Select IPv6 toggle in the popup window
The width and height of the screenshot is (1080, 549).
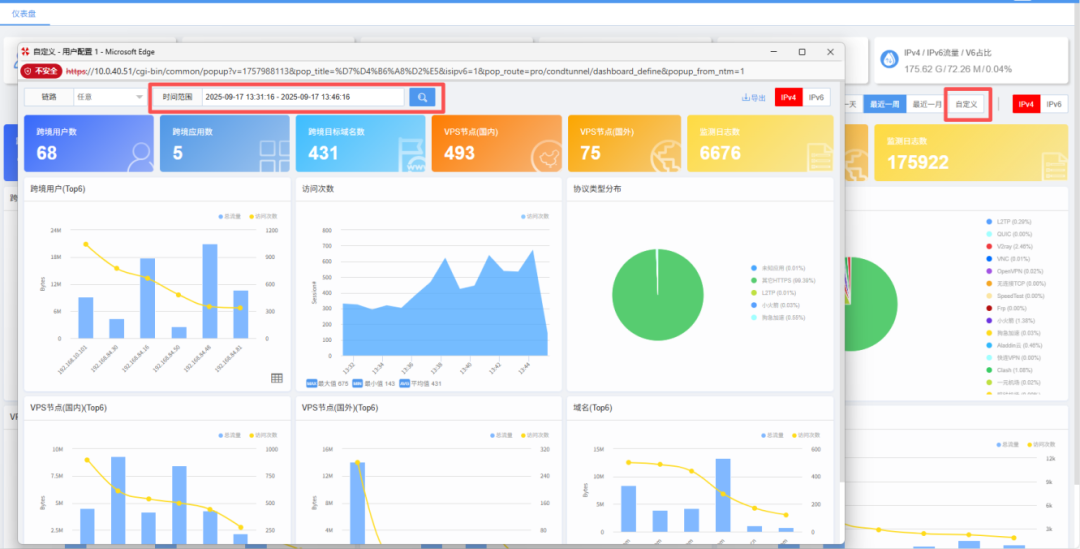point(817,97)
